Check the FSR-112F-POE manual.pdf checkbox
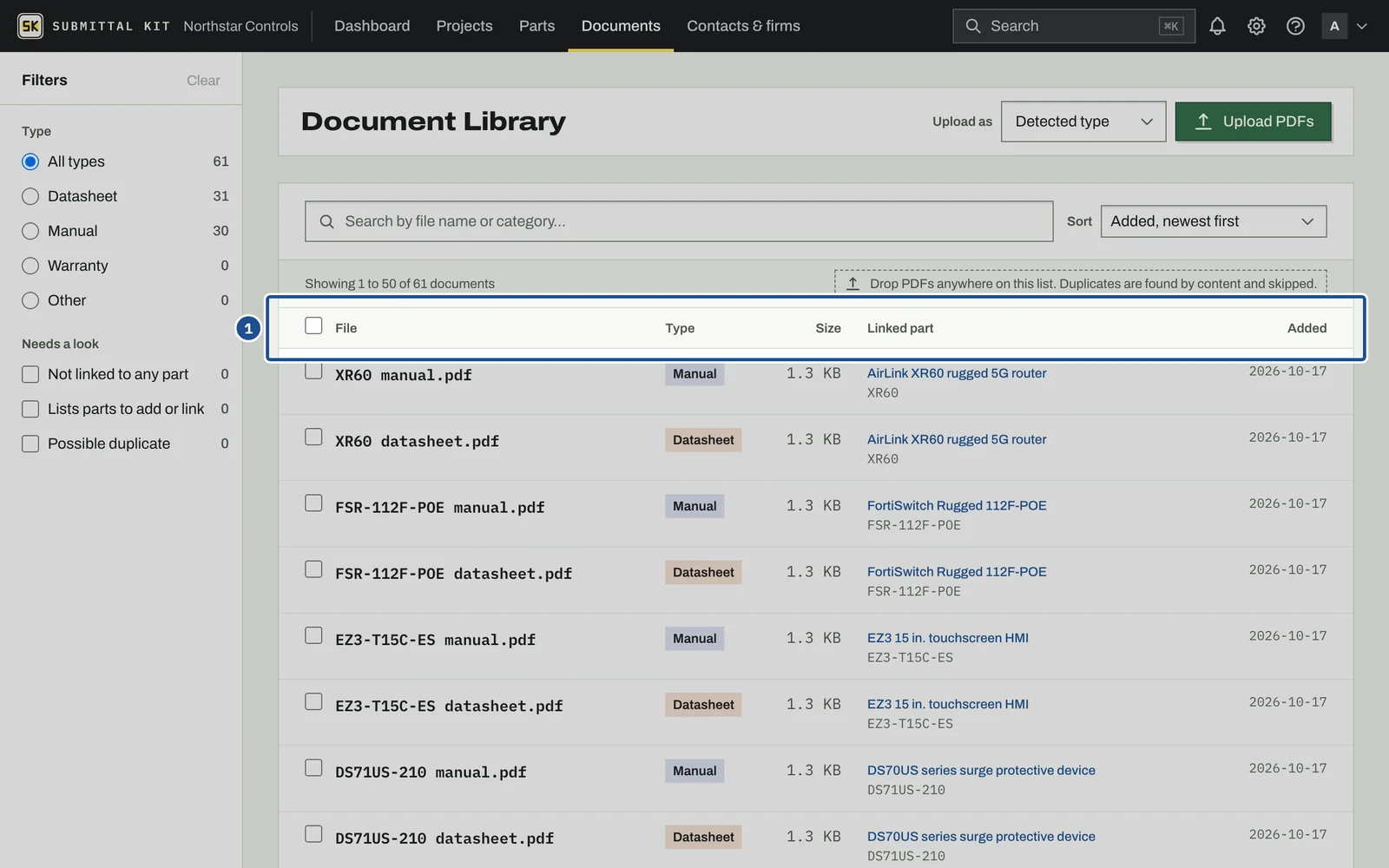Viewport: 1389px width, 868px height. click(x=313, y=503)
